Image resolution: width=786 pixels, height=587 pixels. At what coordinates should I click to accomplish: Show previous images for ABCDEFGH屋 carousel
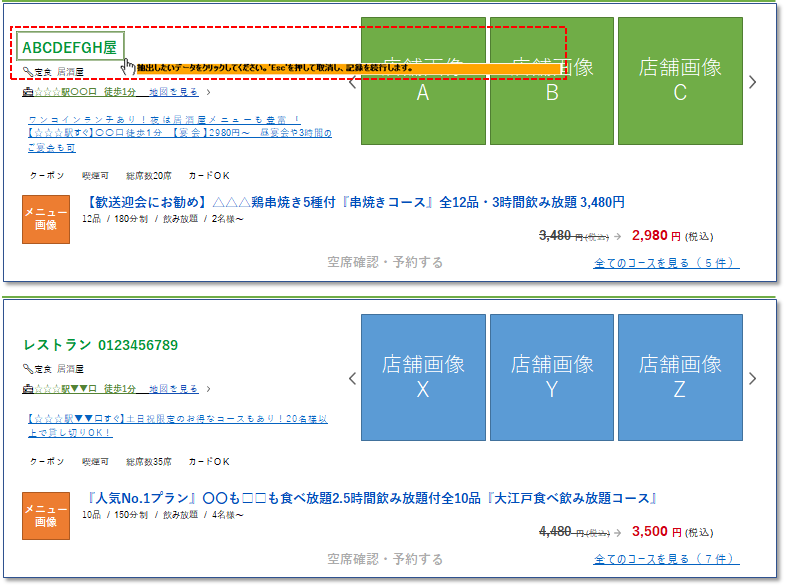(353, 82)
